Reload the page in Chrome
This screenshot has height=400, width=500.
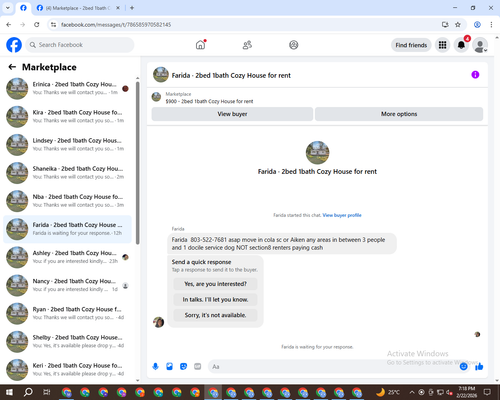(37, 24)
